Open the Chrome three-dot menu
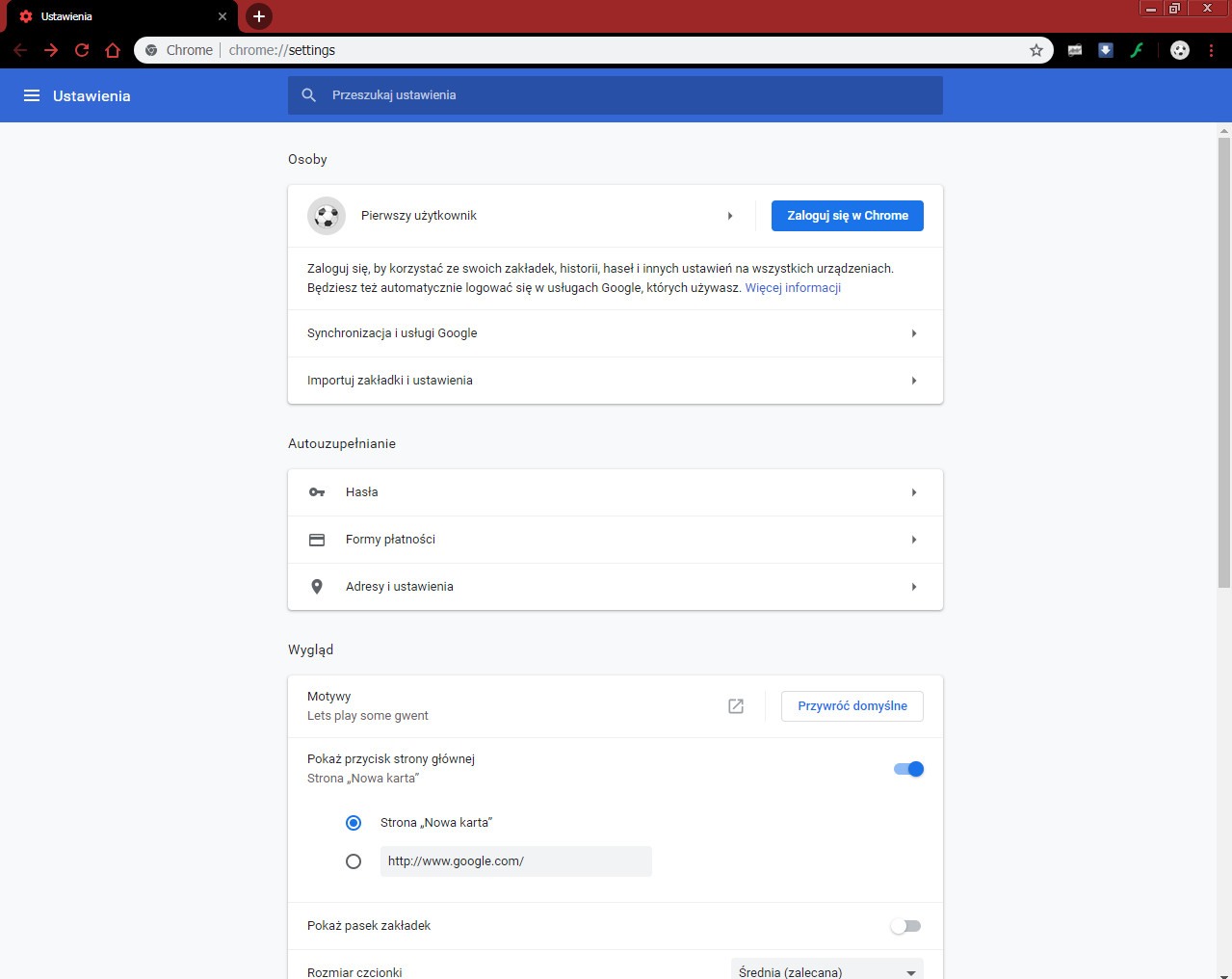Image resolution: width=1232 pixels, height=979 pixels. tap(1211, 50)
